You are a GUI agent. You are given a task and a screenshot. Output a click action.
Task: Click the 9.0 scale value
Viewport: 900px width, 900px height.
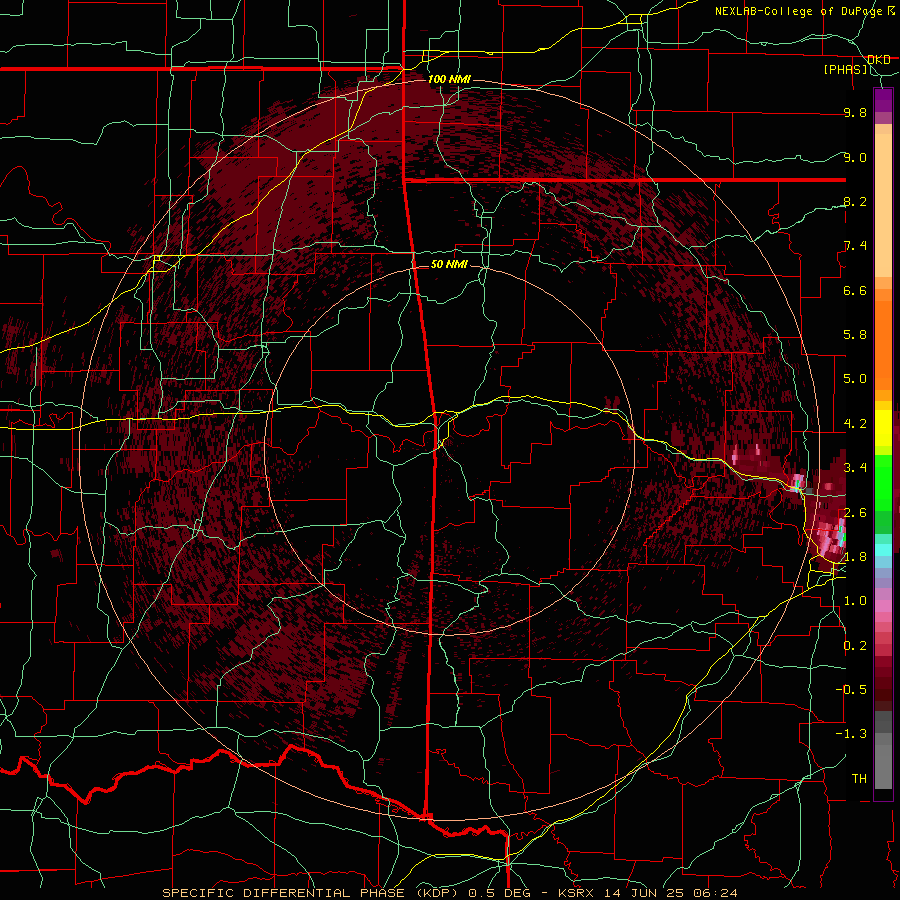pos(855,158)
